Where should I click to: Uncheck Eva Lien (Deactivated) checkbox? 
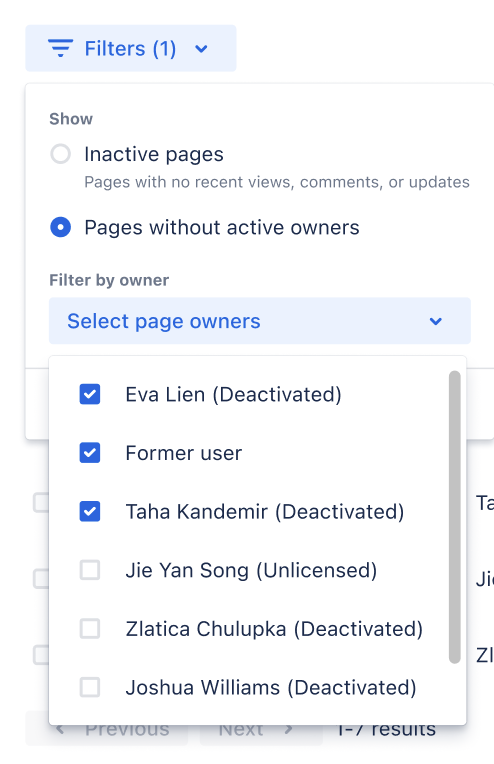[90, 394]
